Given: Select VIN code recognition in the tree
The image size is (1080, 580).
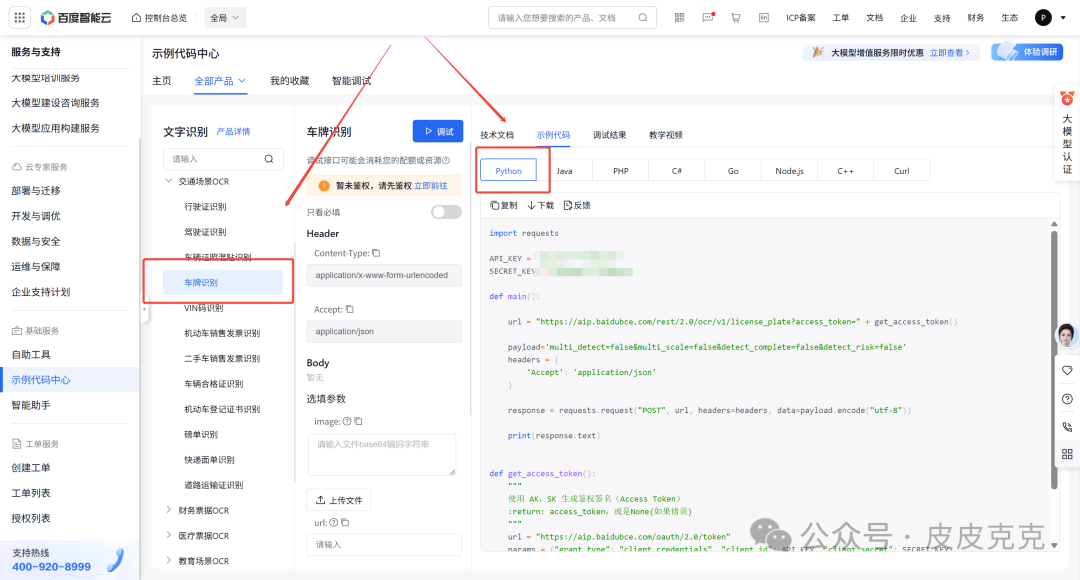Looking at the screenshot, I should click(203, 308).
